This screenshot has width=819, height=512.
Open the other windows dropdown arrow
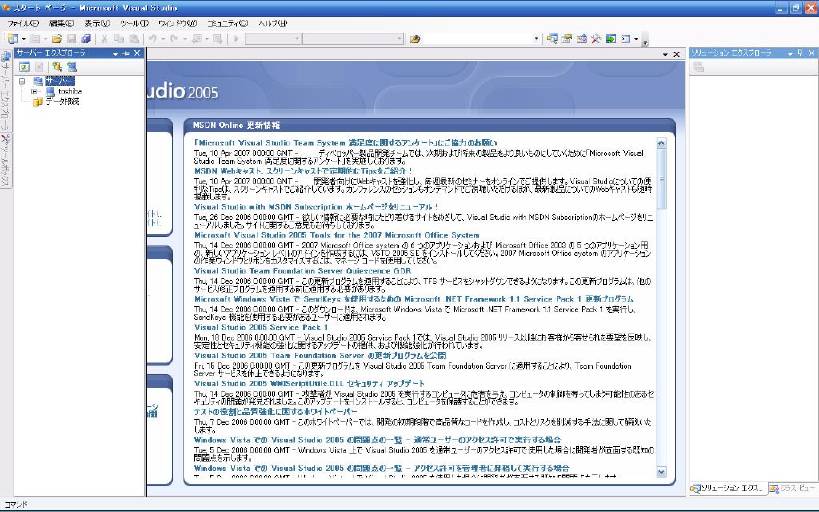point(636,39)
